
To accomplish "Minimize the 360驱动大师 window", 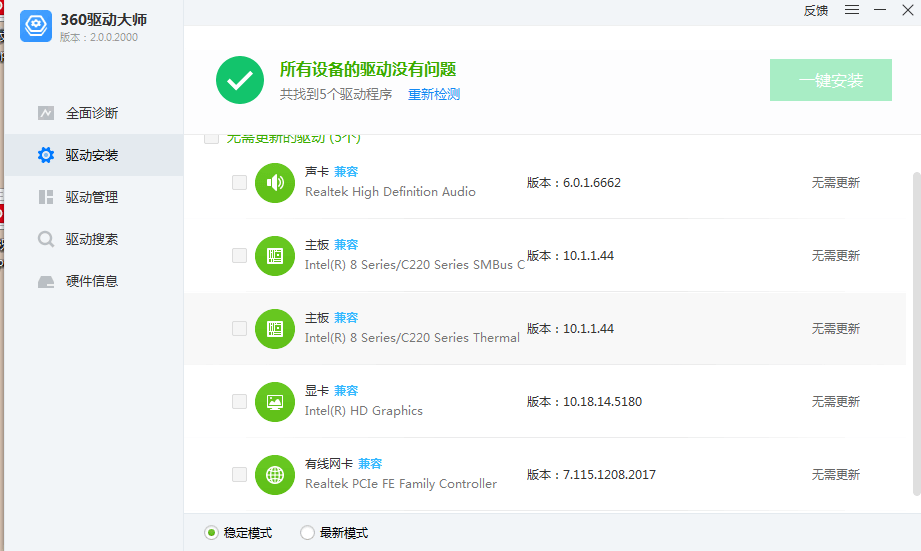I will [880, 10].
